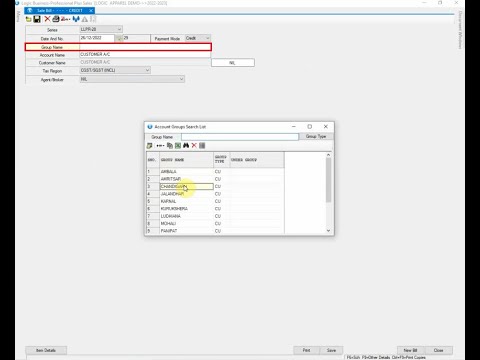Click the Group Name search input field
Viewport: 480px width, 360px height.
[x=240, y=137]
